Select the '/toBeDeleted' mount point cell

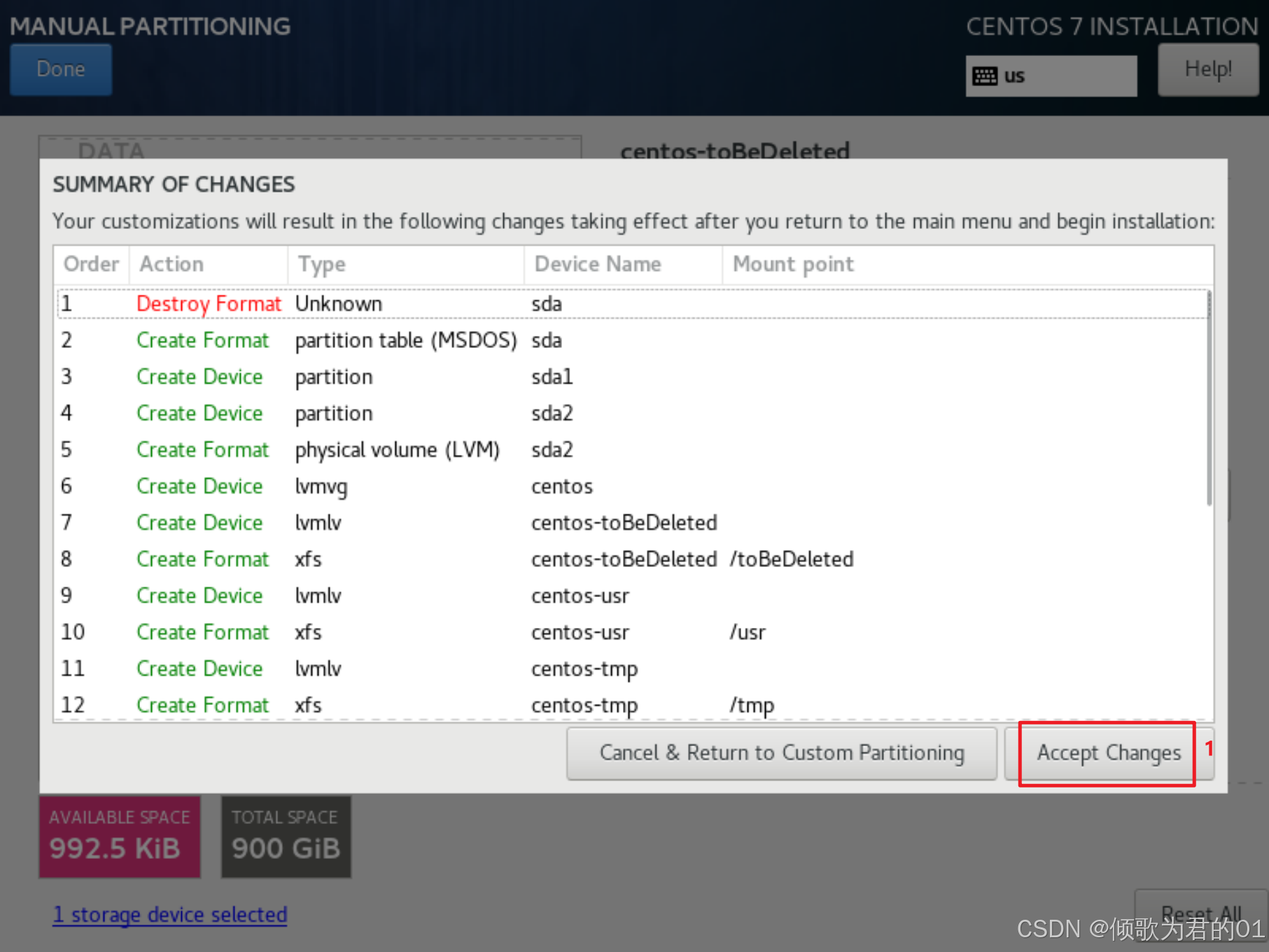point(791,559)
